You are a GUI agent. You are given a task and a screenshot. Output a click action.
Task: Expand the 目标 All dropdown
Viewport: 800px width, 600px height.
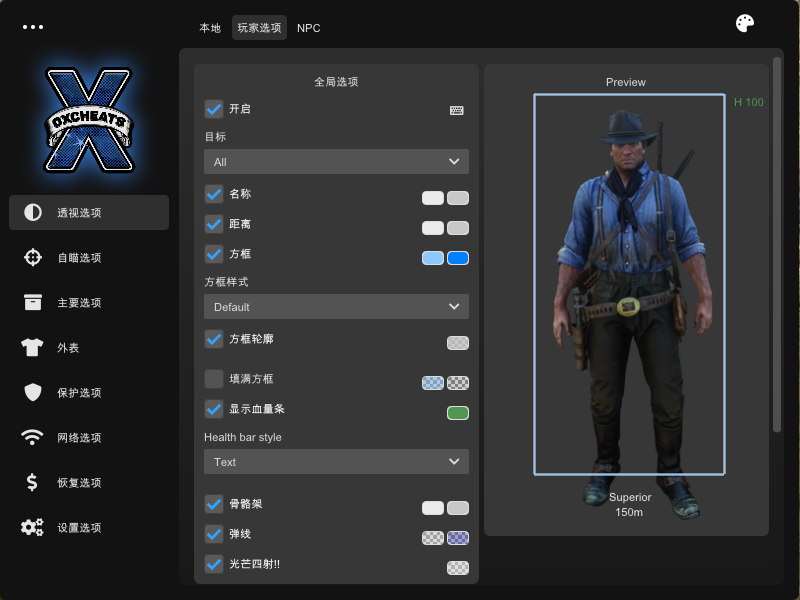(x=336, y=162)
